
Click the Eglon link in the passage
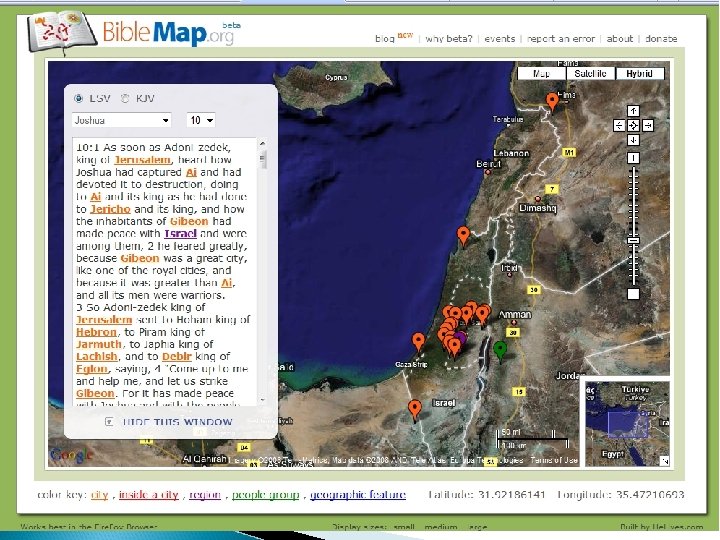coord(92,369)
